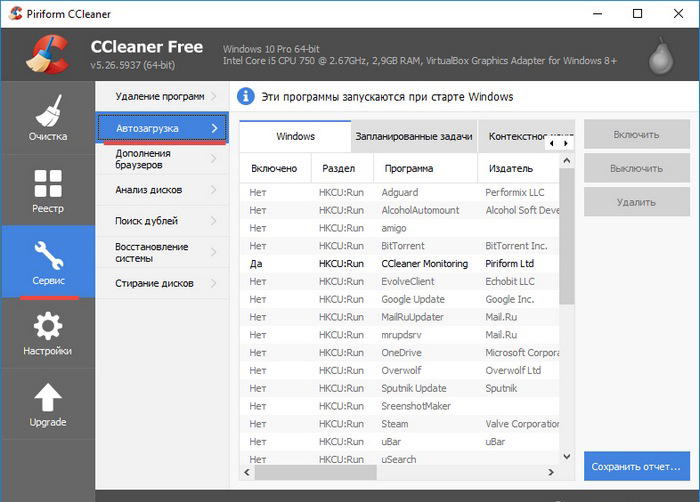Select the CCleaner Monitoring row
The image size is (700, 502).
point(399,264)
